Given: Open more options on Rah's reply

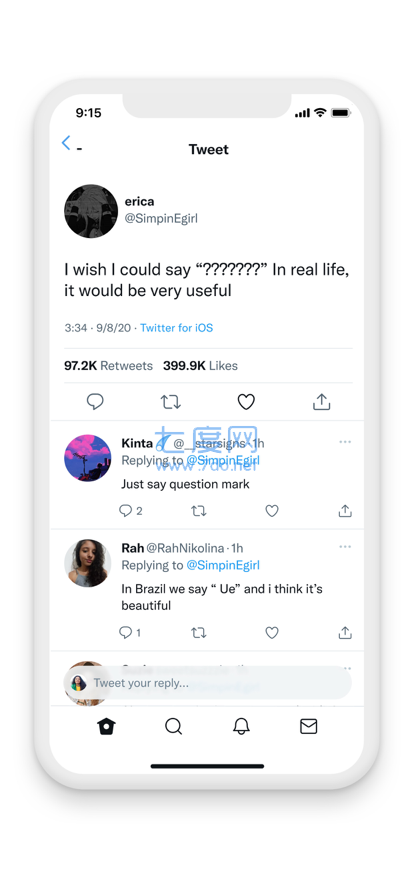Looking at the screenshot, I should [x=345, y=547].
